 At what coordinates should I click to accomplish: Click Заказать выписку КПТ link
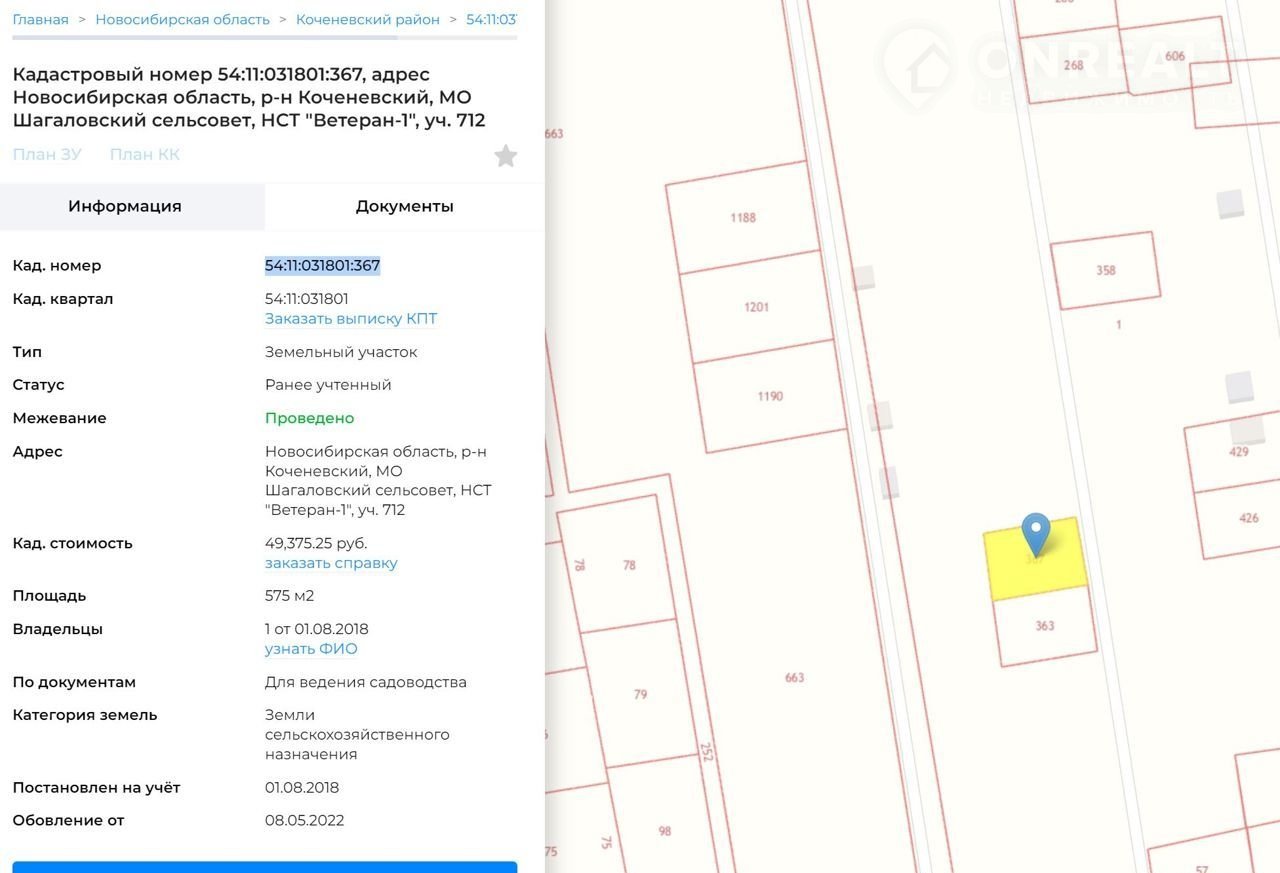[x=351, y=319]
